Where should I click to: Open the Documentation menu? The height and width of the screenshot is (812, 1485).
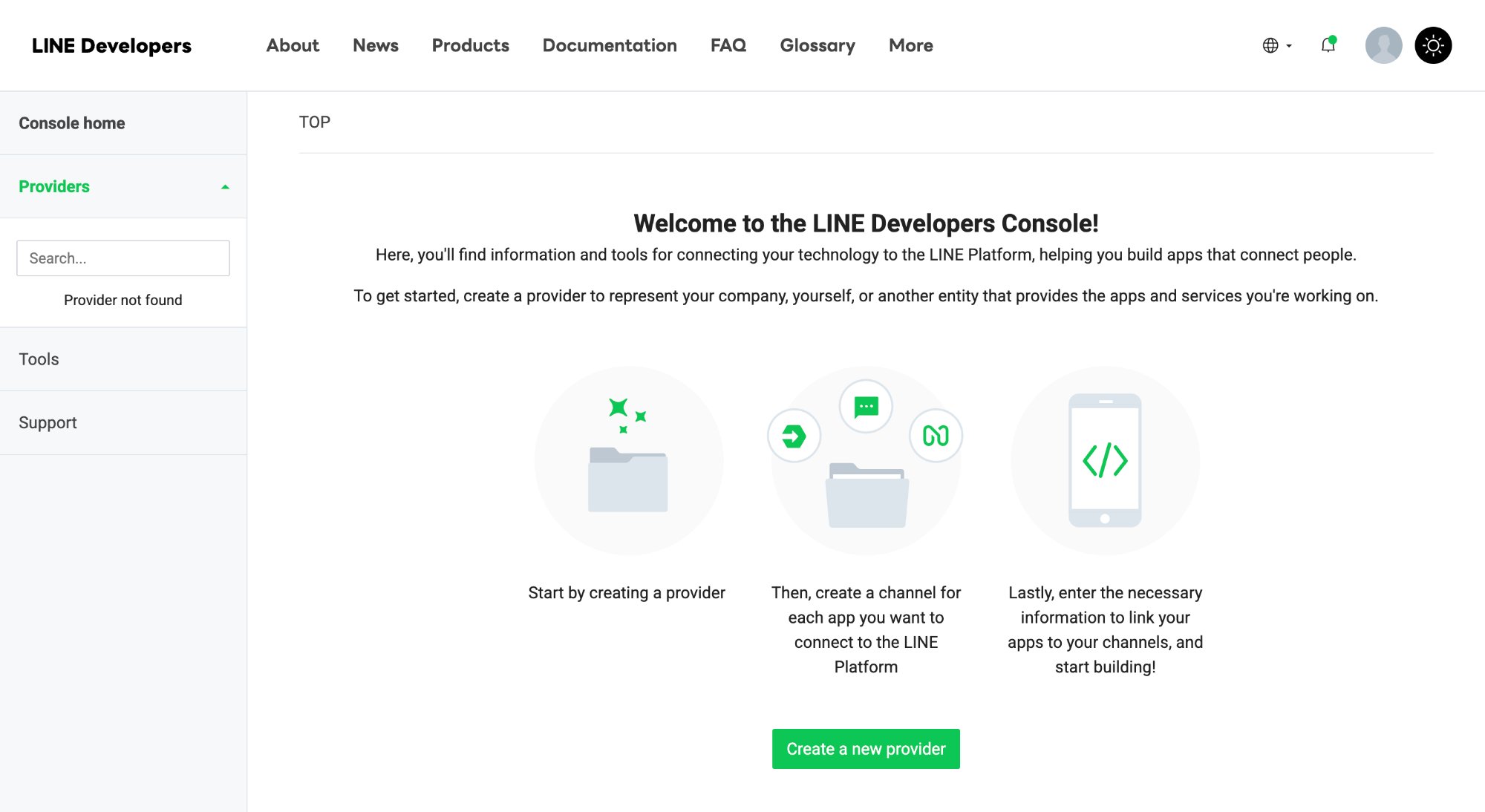coord(610,45)
